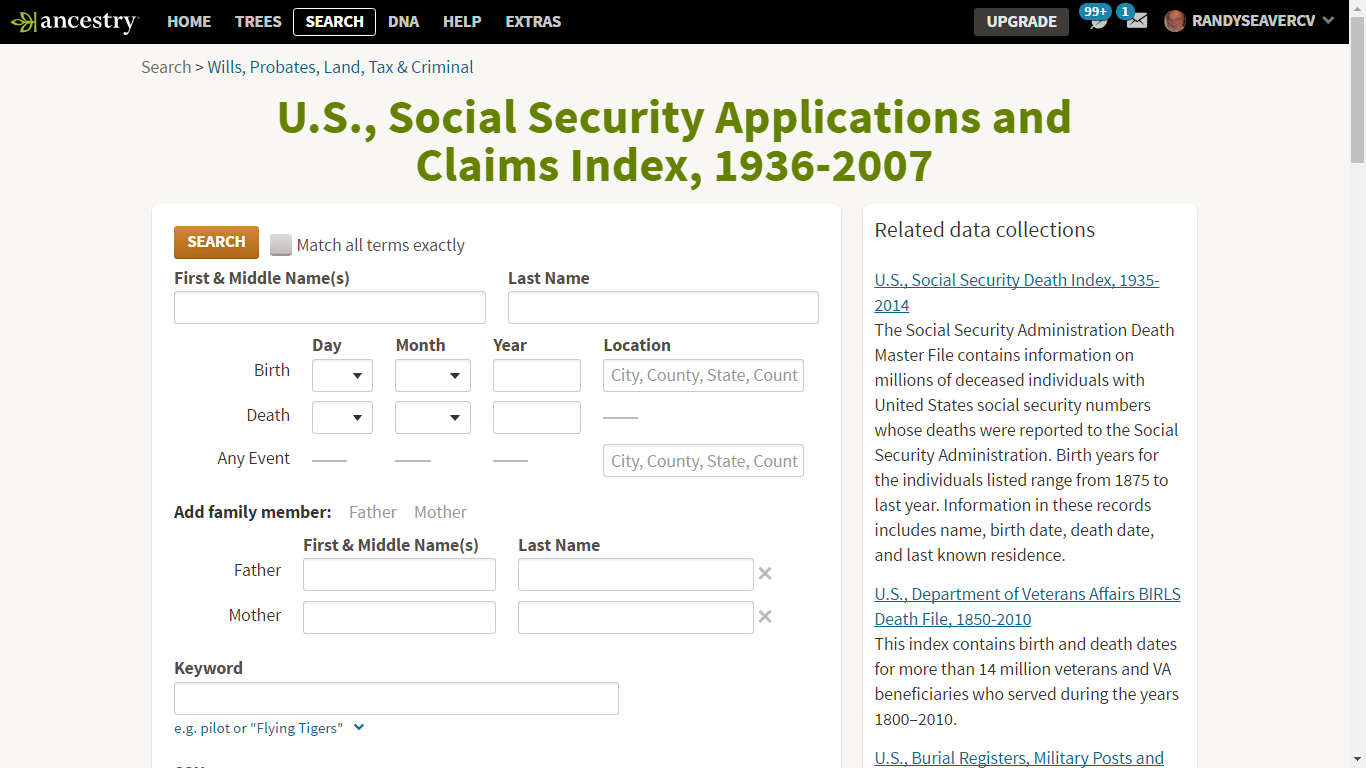Click the Death Year input
Screen dimensions: 1366x768
(x=537, y=417)
